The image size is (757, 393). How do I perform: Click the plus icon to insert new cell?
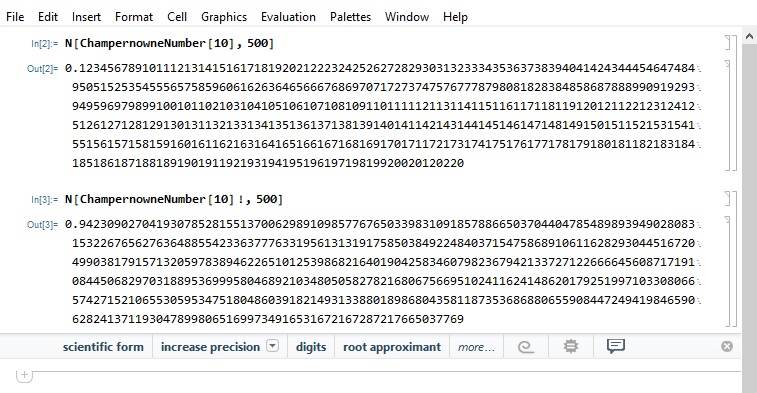(x=24, y=375)
